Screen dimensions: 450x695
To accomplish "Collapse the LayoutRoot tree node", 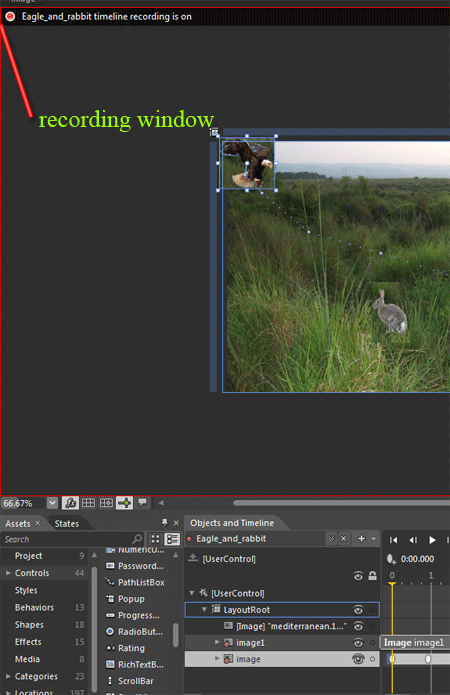I will (204, 609).
